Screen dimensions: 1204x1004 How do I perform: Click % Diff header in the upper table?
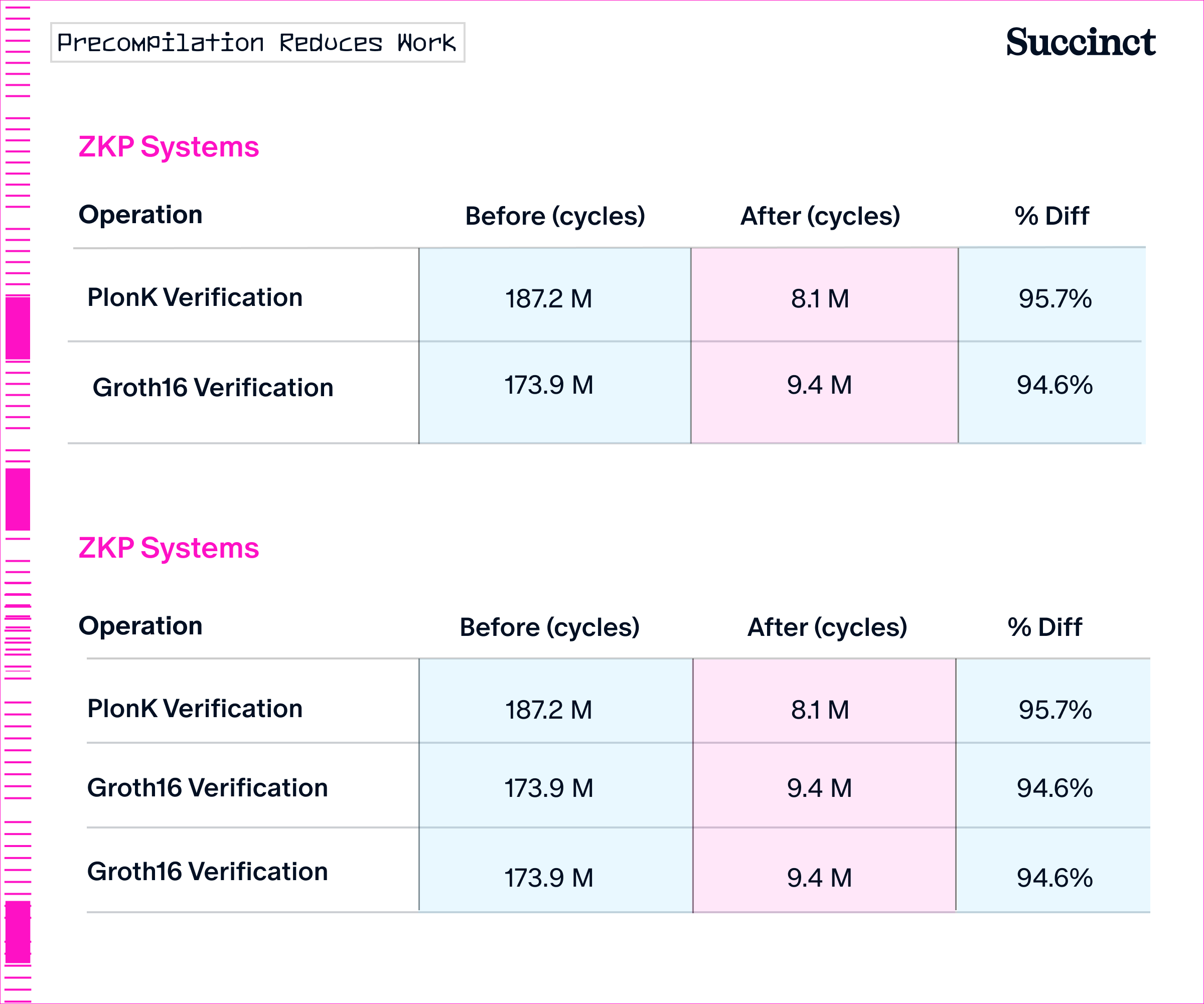[1051, 216]
